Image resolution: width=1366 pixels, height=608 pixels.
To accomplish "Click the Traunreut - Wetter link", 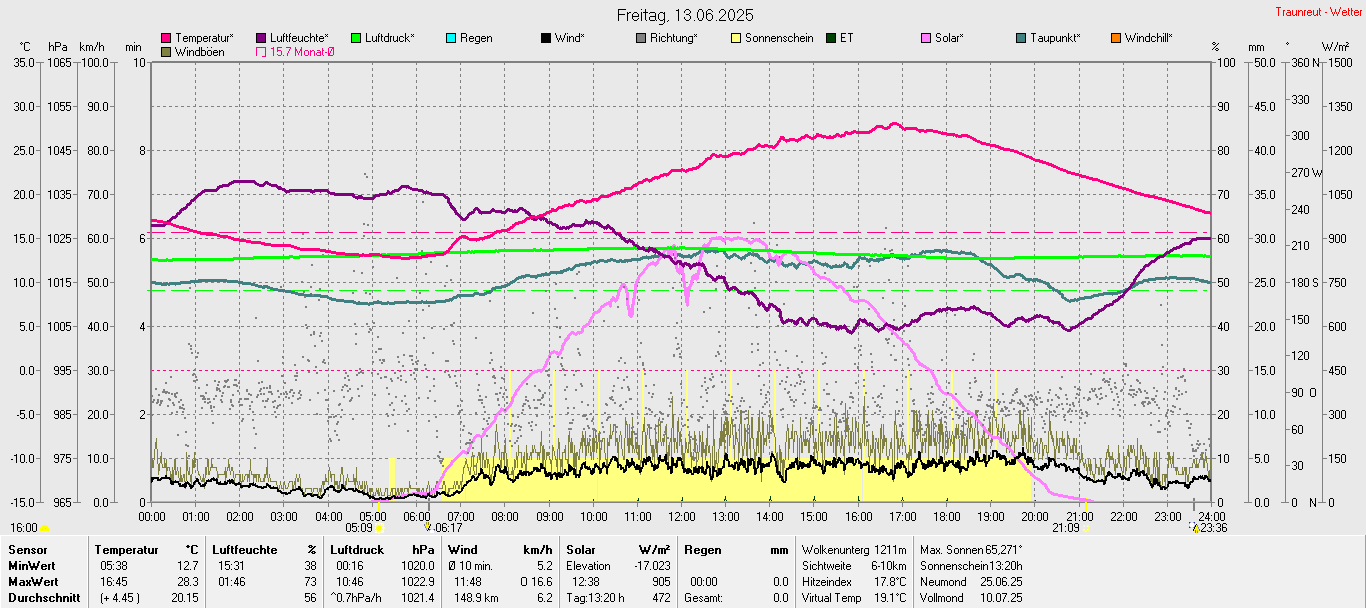I will click(1318, 12).
